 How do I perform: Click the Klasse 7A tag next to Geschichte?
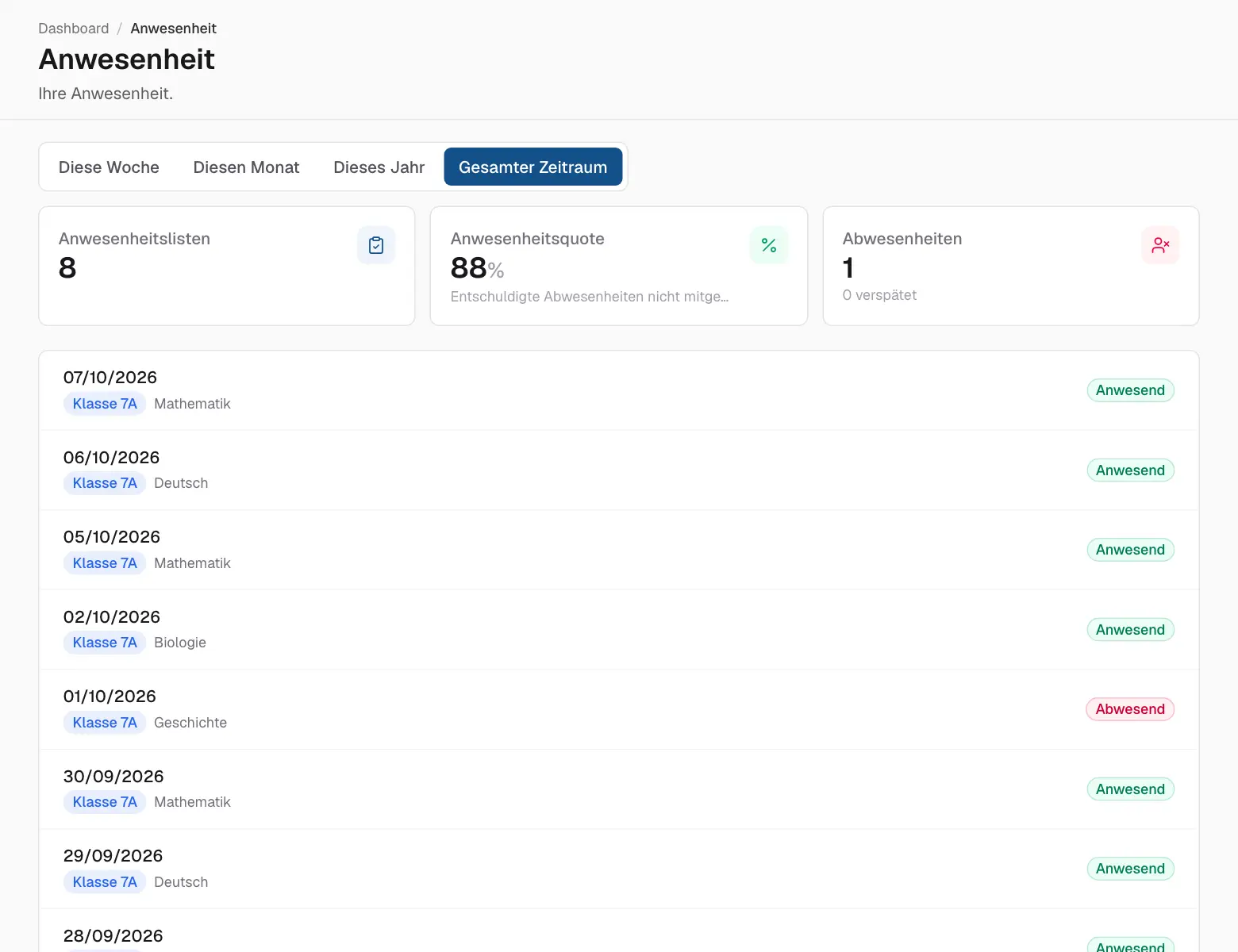(105, 723)
